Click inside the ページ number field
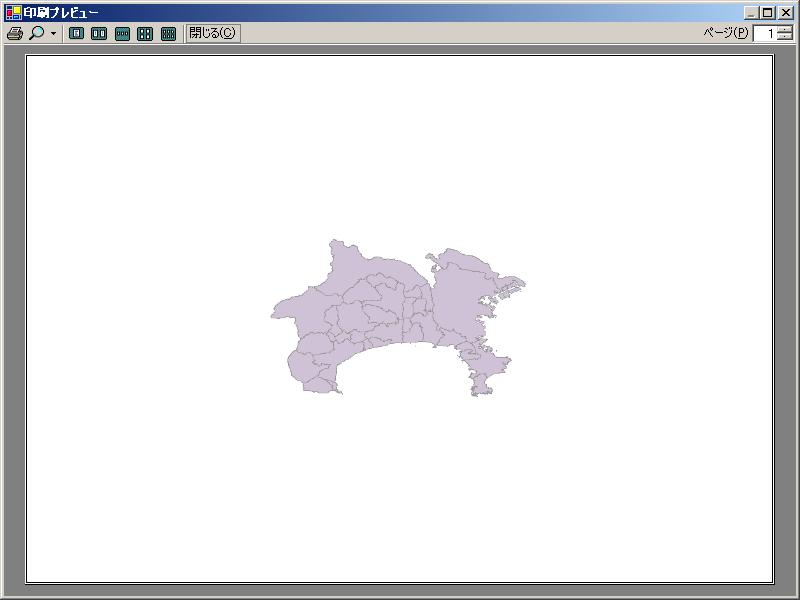Viewport: 800px width, 600px height. tap(763, 32)
